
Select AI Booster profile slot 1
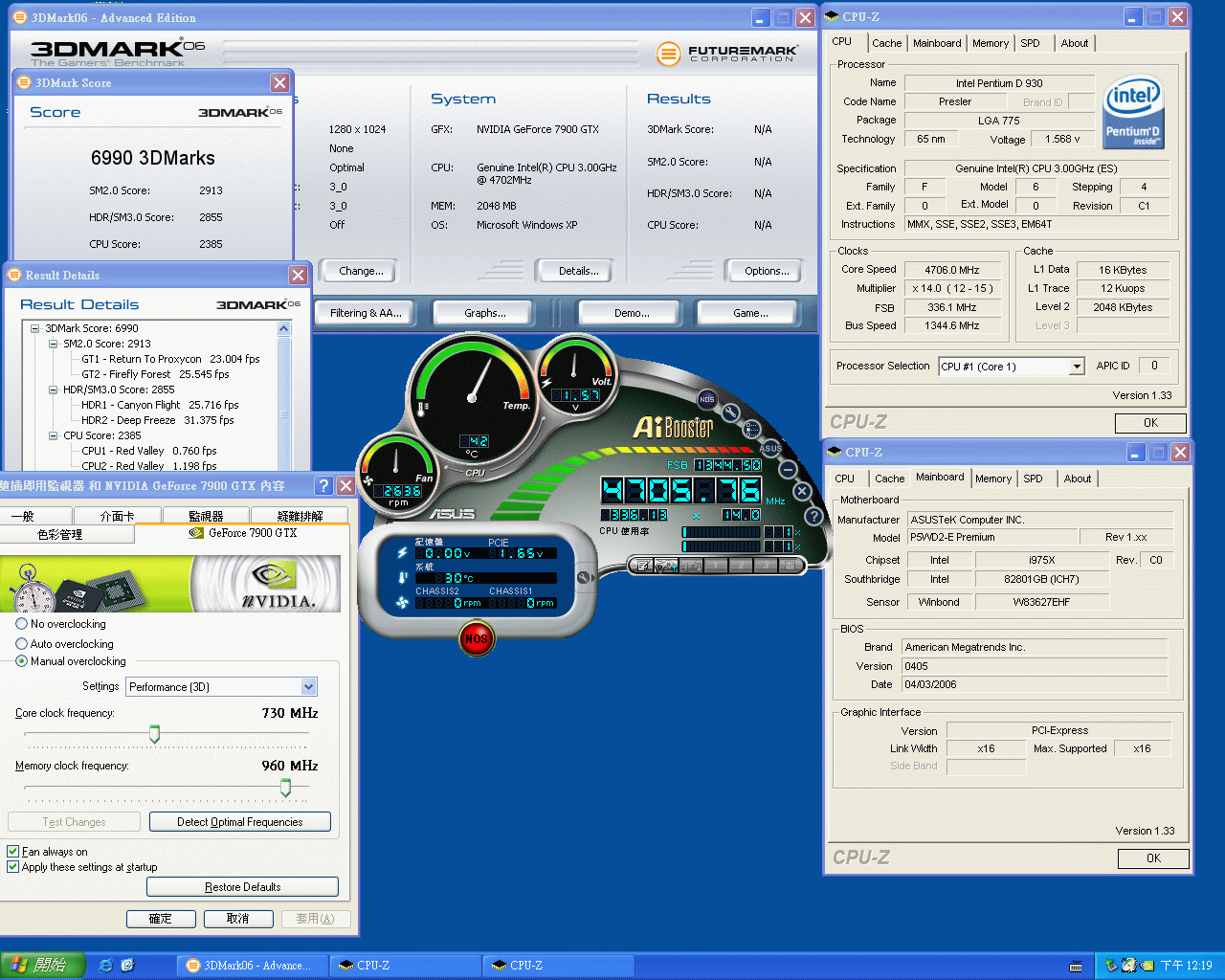tap(715, 566)
